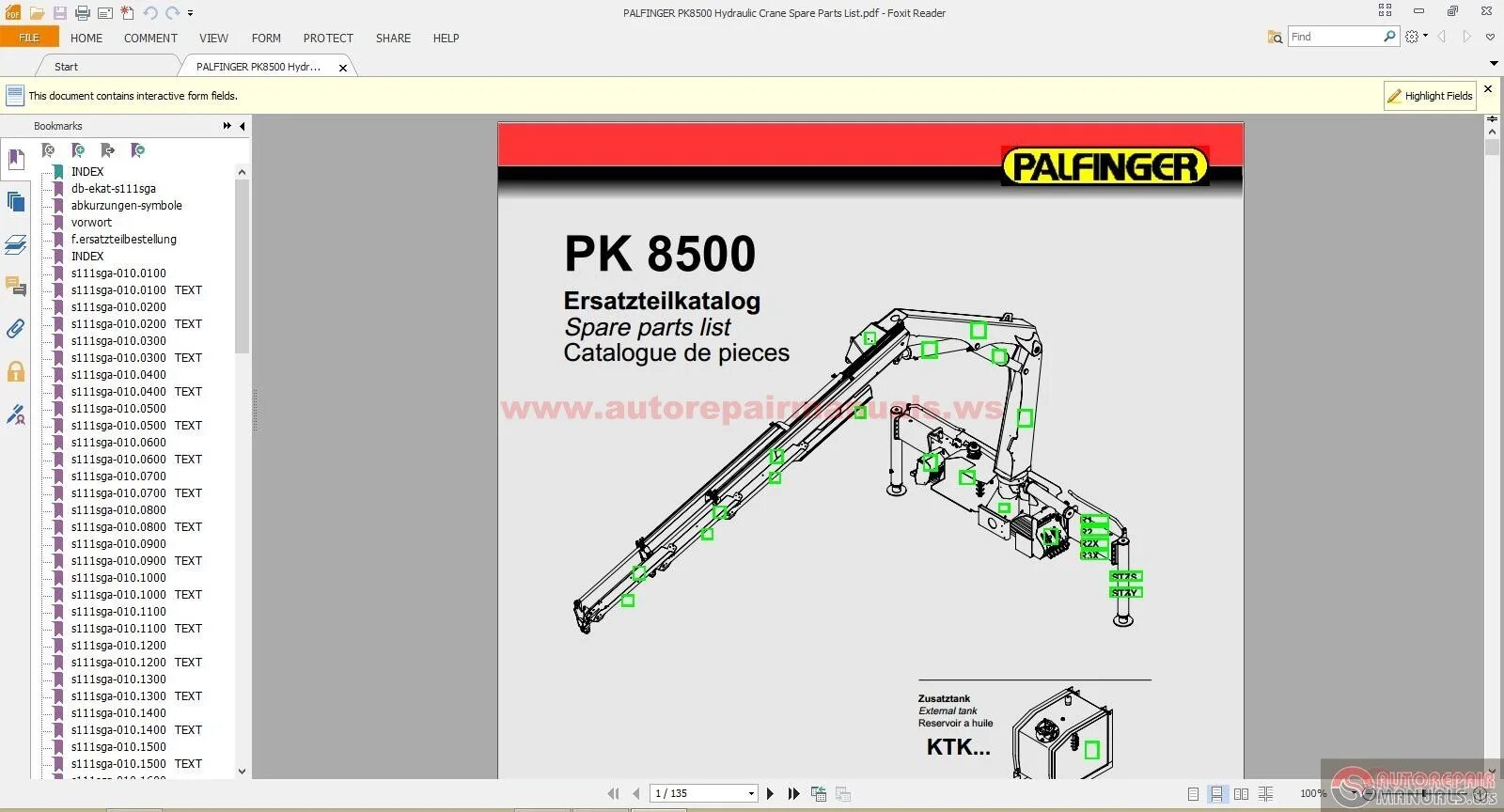This screenshot has height=812, width=1504.
Task: Open the document tab list dropdown arrow
Action: pos(1494,64)
